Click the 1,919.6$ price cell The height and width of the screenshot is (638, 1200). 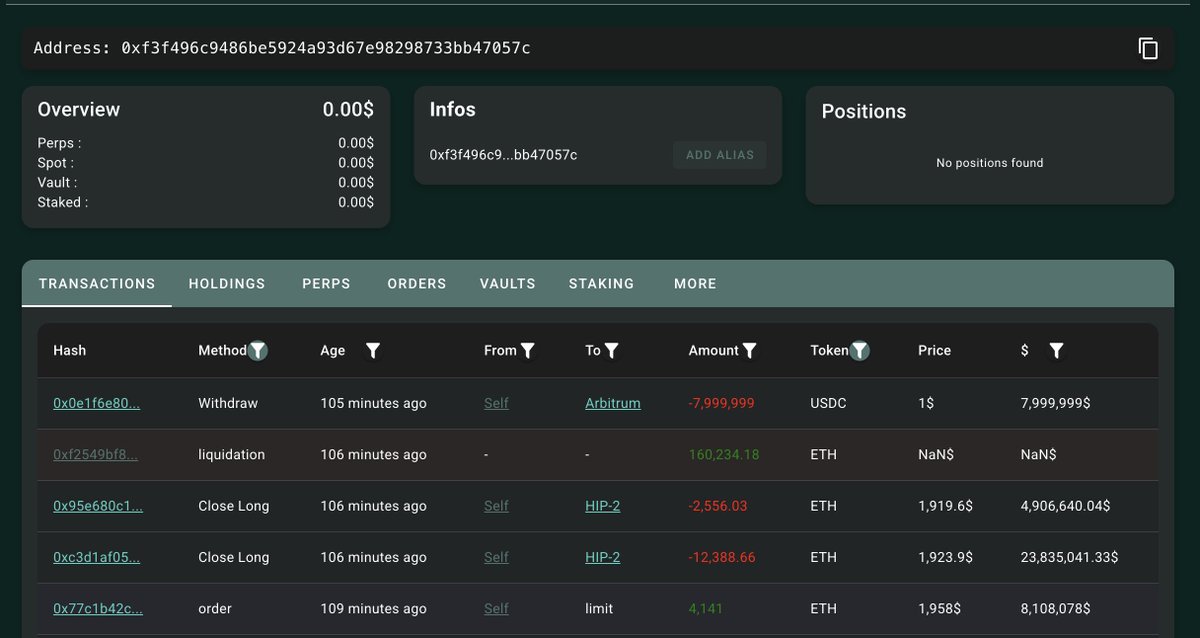click(x=944, y=506)
